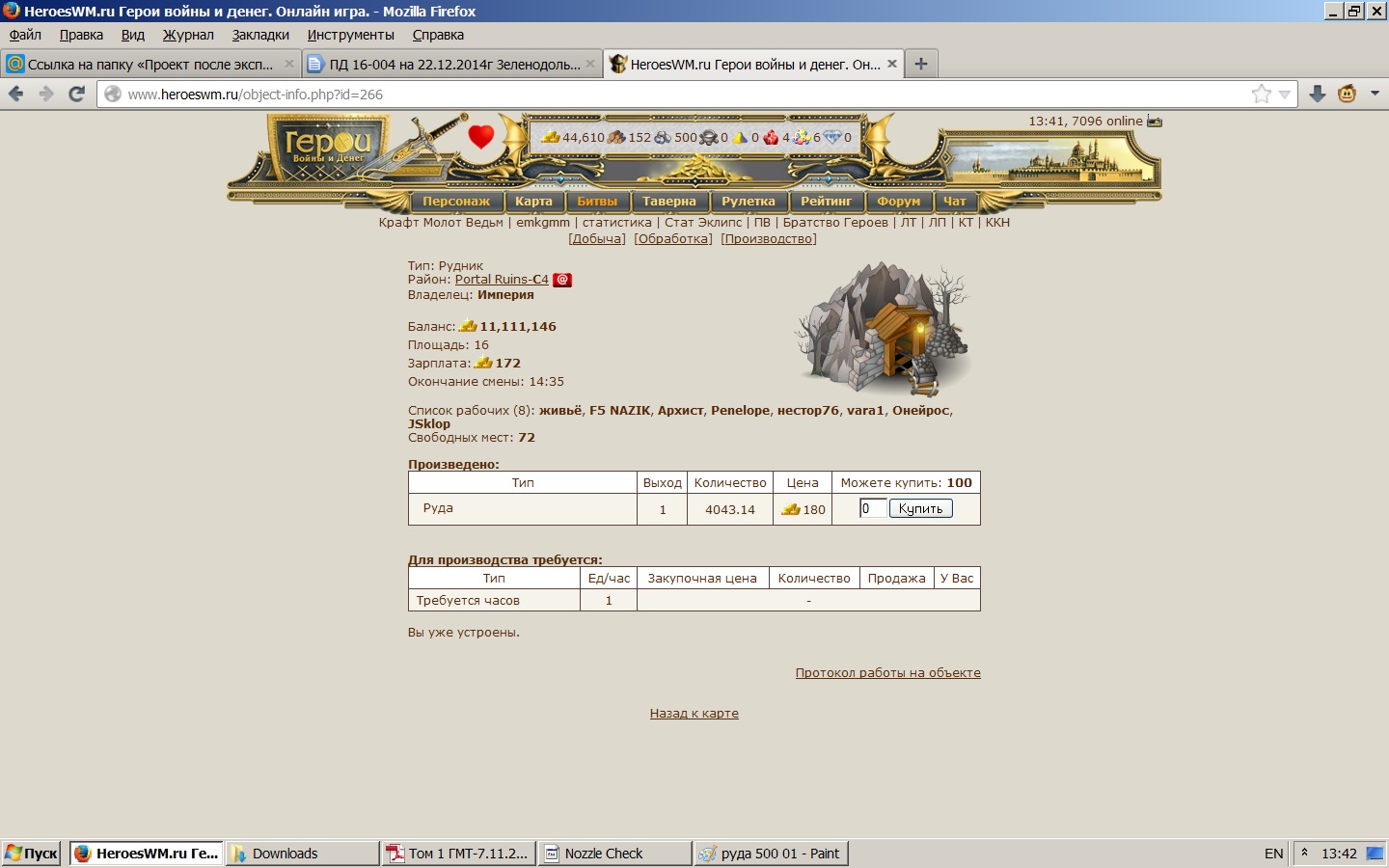Image resolution: width=1389 pixels, height=868 pixels.
Task: Click the gems resource icon in header
Action: click(x=802, y=137)
